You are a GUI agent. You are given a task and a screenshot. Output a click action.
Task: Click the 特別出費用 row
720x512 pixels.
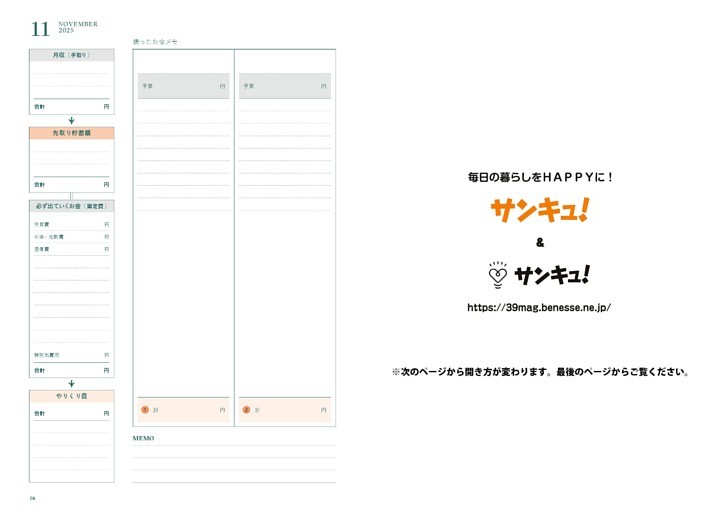click(x=72, y=355)
